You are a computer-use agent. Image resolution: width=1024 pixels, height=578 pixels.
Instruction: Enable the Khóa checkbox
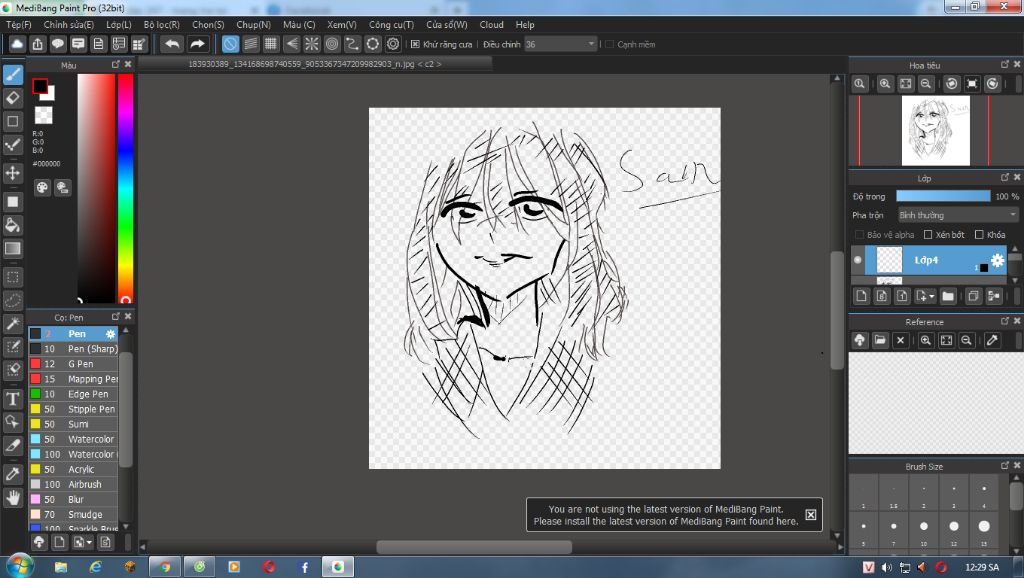[x=978, y=234]
